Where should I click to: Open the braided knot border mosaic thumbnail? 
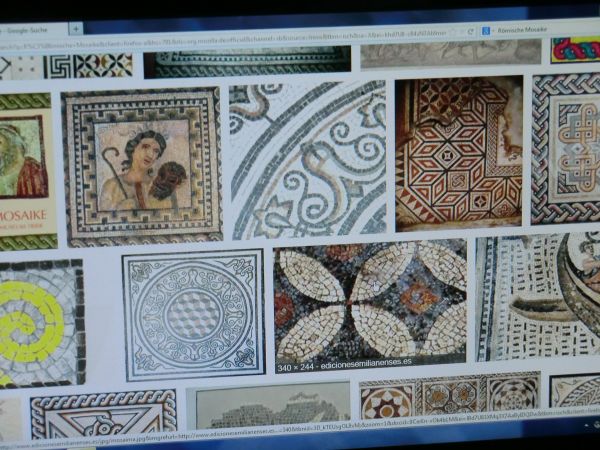tap(566, 149)
